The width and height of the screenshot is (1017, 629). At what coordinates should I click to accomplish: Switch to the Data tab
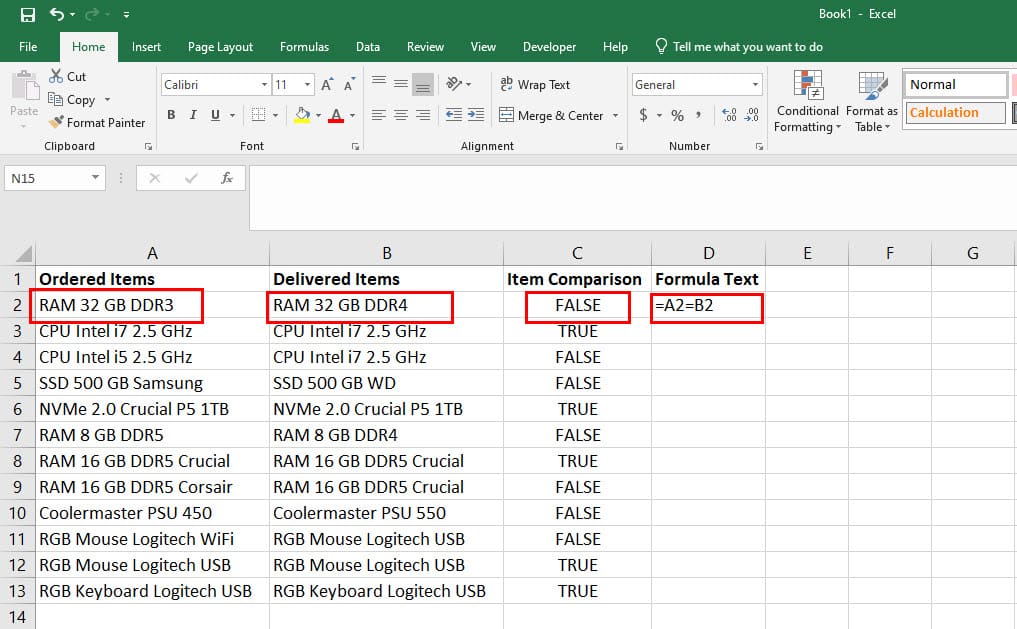click(x=368, y=47)
